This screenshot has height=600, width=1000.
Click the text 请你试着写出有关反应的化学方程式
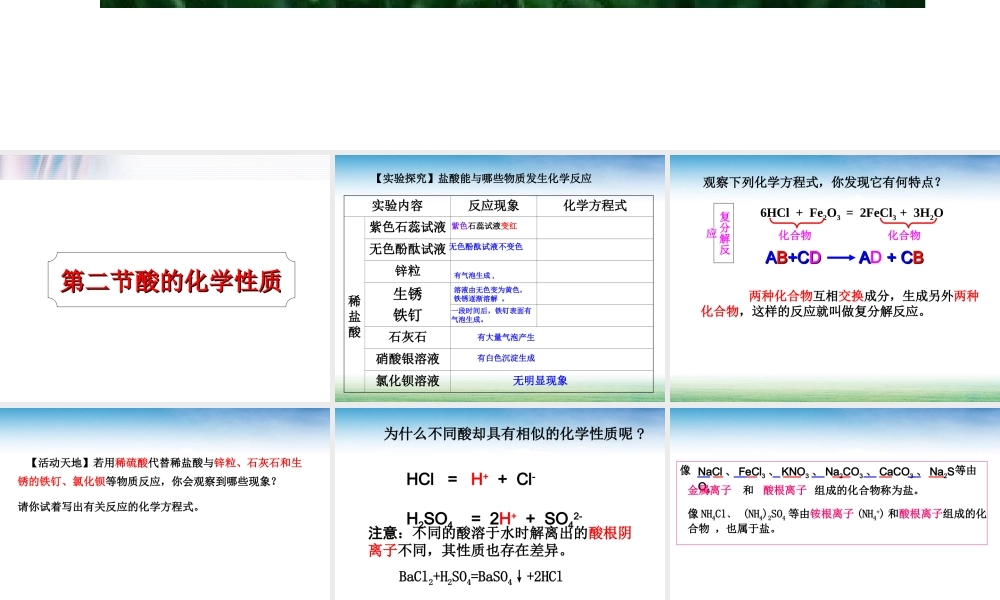(x=108, y=507)
